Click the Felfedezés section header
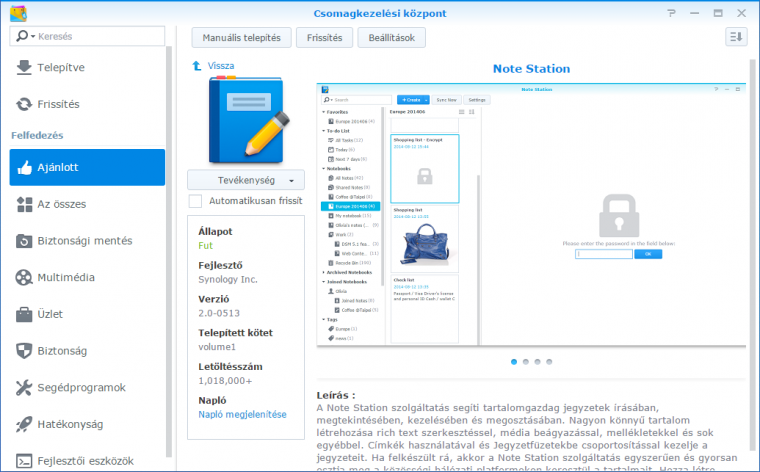Image resolution: width=760 pixels, height=472 pixels. (37, 135)
